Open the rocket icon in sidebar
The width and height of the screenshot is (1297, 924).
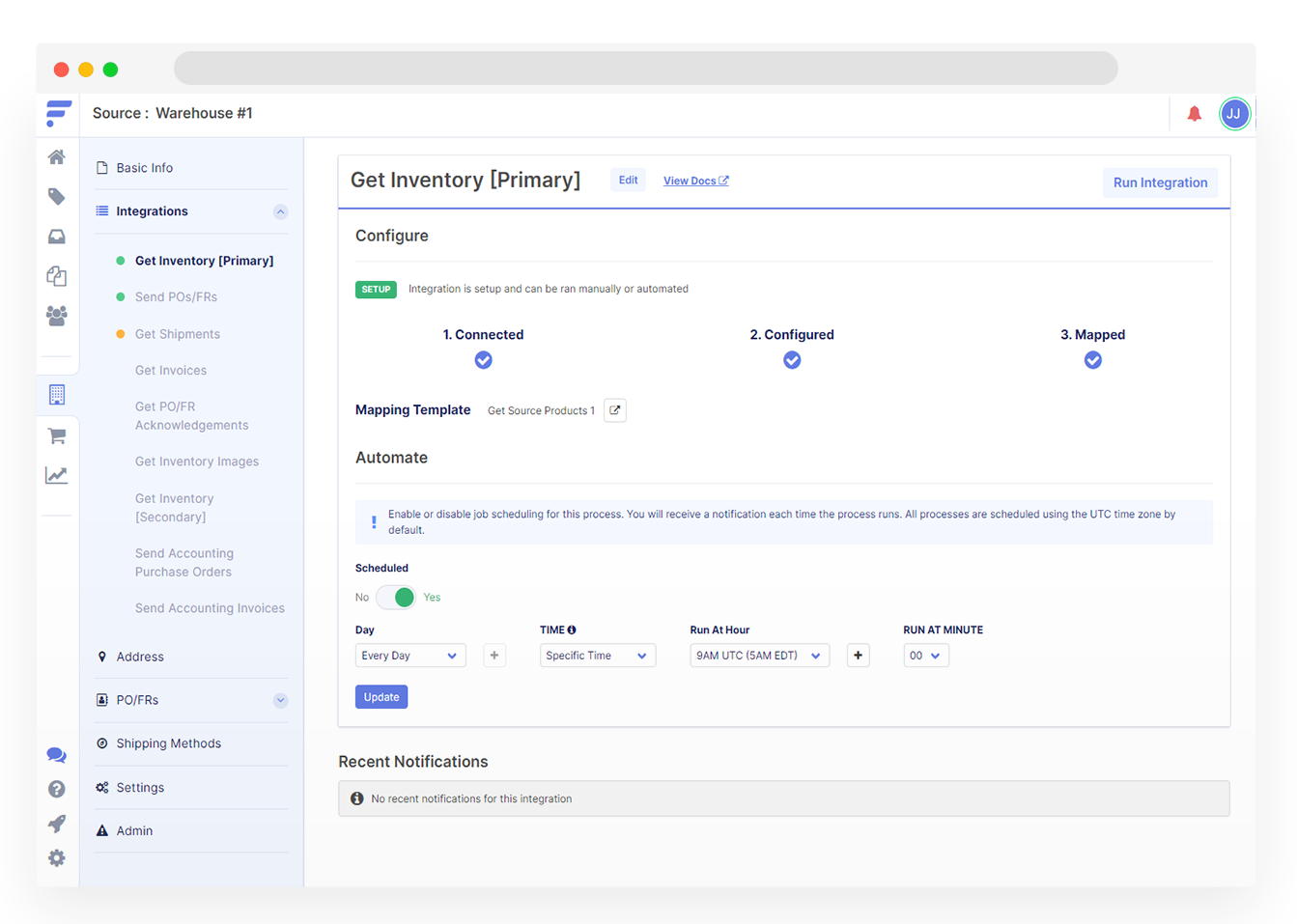[57, 824]
